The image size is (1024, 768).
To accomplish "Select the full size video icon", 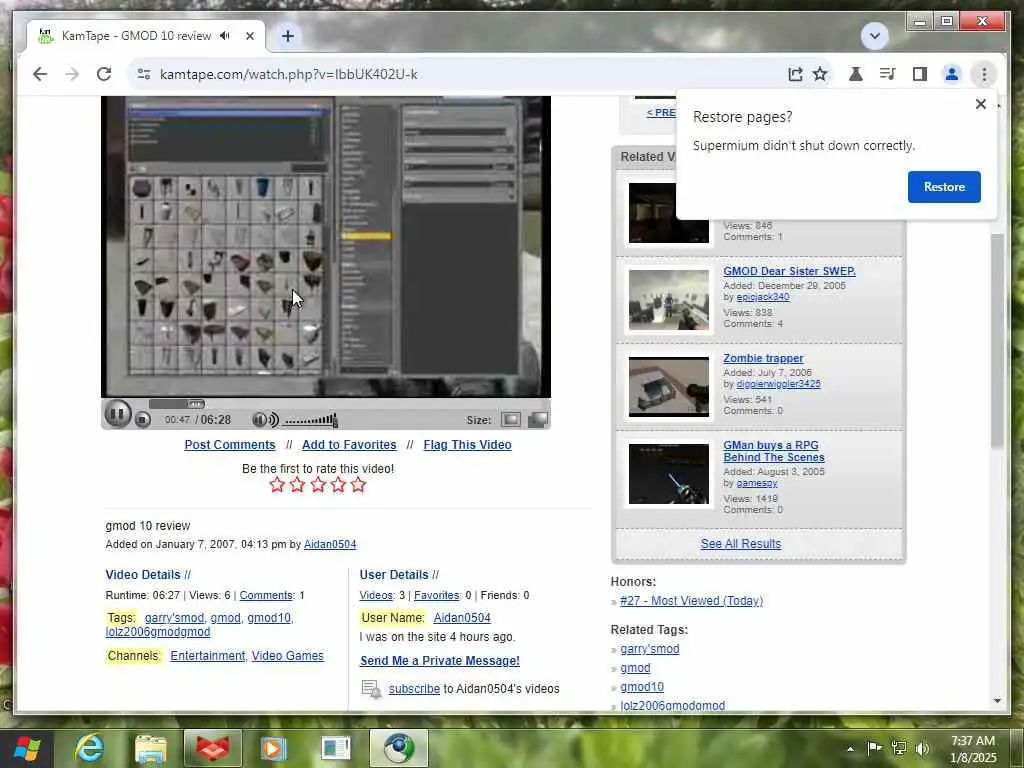I will coord(538,419).
